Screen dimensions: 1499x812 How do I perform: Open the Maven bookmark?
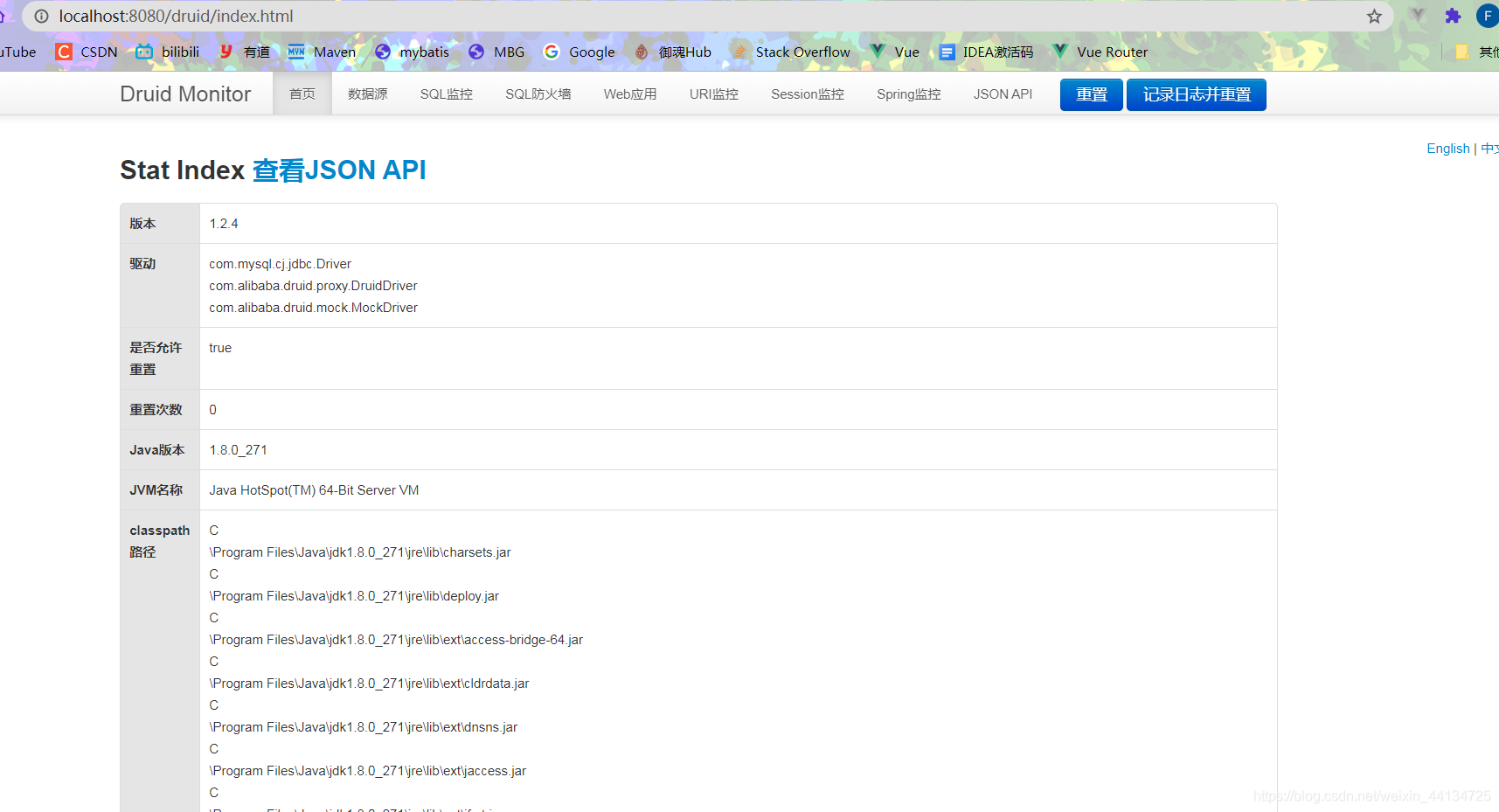pos(322,52)
